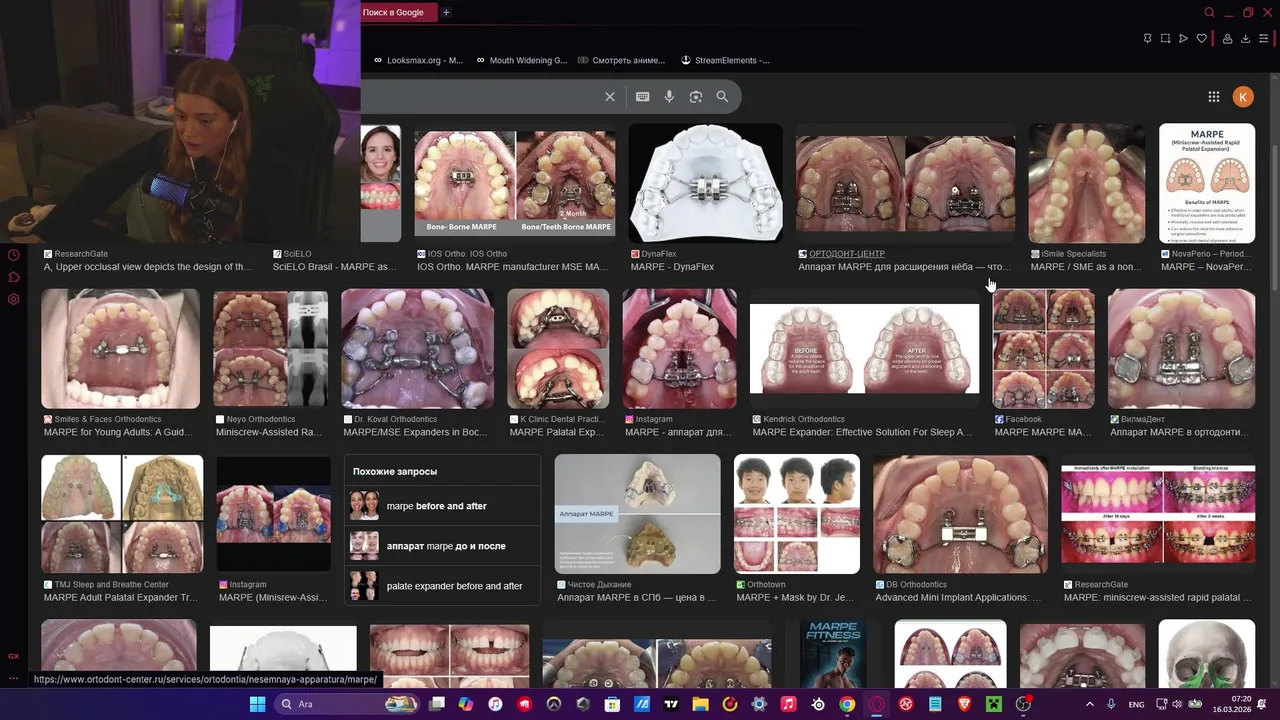The image size is (1280, 720).
Task: Open K Clinic Dental Practice image
Action: 558,349
